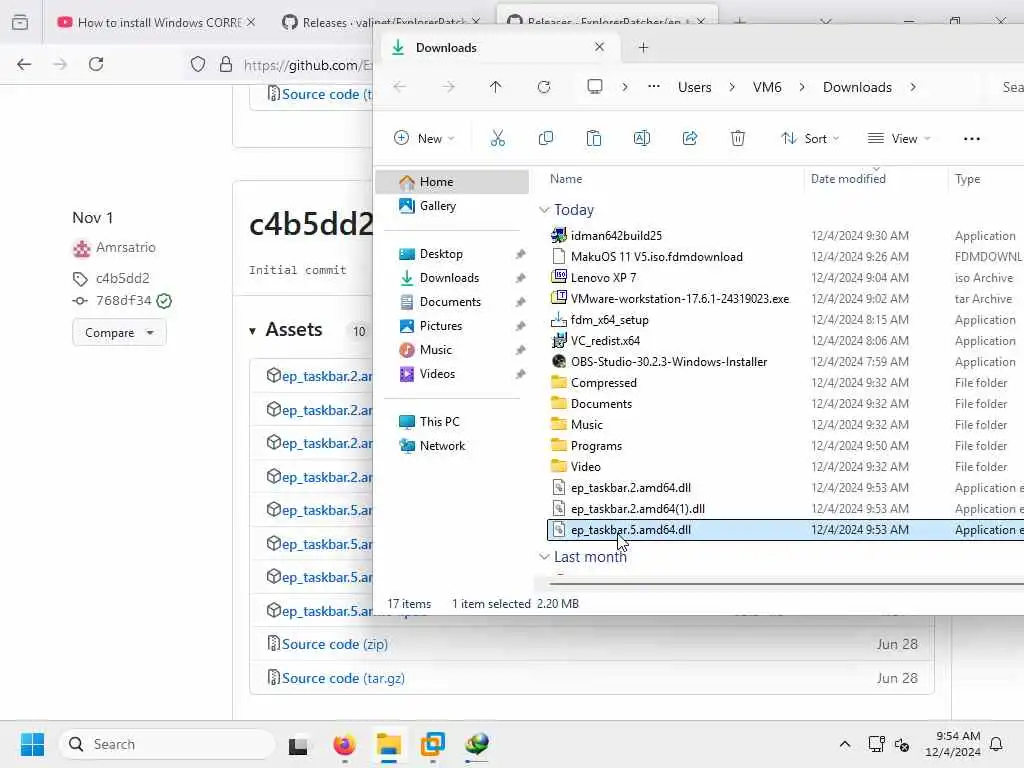The height and width of the screenshot is (768, 1024).
Task: Open File Explorer from the taskbar
Action: (389, 744)
